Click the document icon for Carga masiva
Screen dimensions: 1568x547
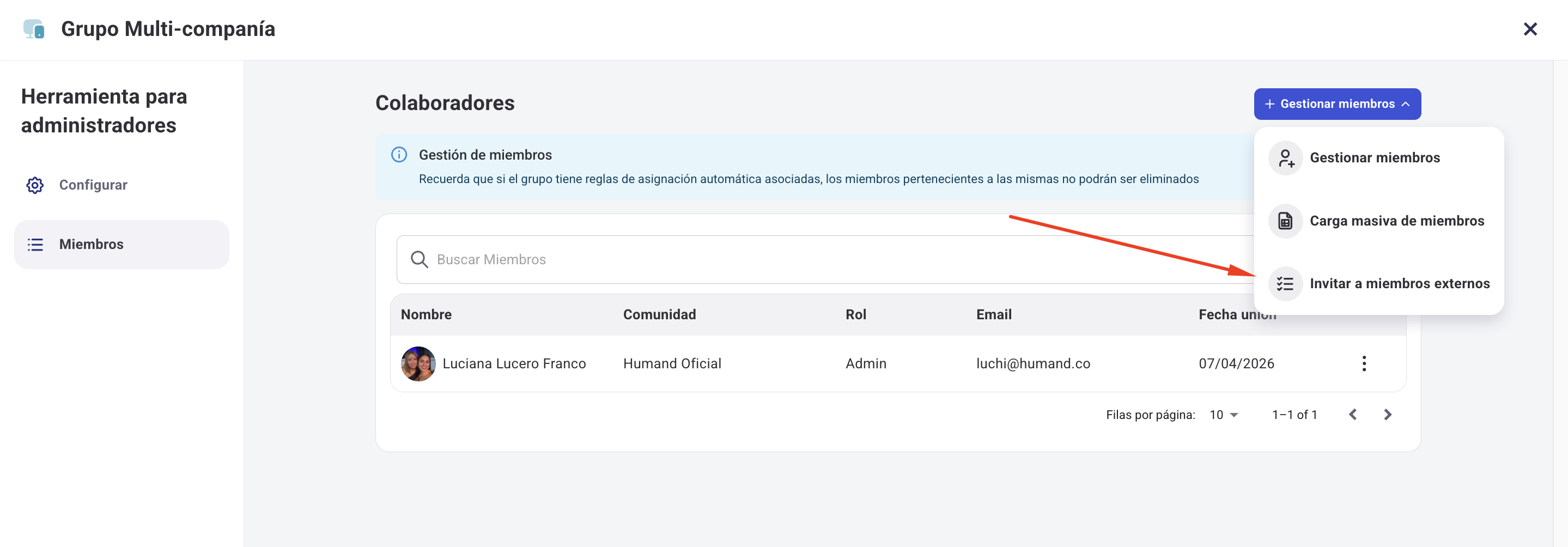click(1285, 221)
